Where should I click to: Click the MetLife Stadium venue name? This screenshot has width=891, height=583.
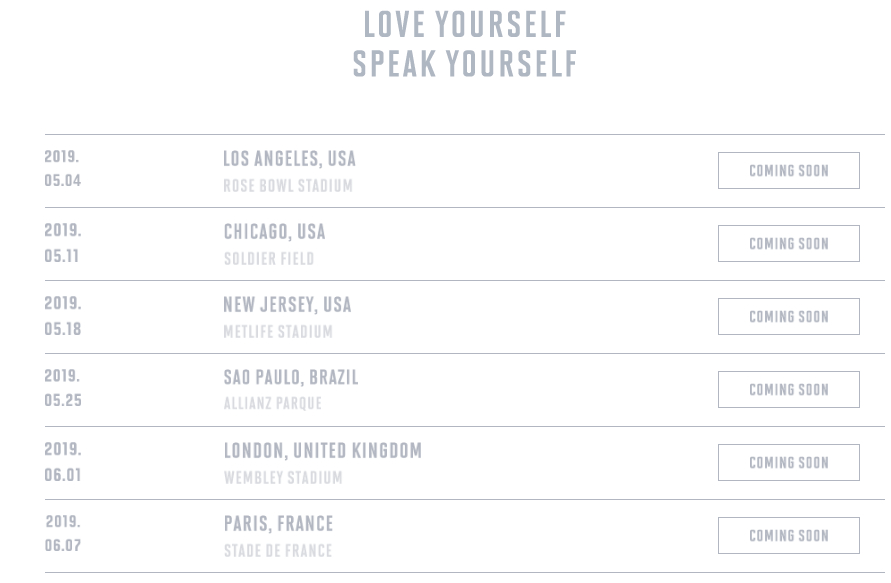[x=278, y=331]
